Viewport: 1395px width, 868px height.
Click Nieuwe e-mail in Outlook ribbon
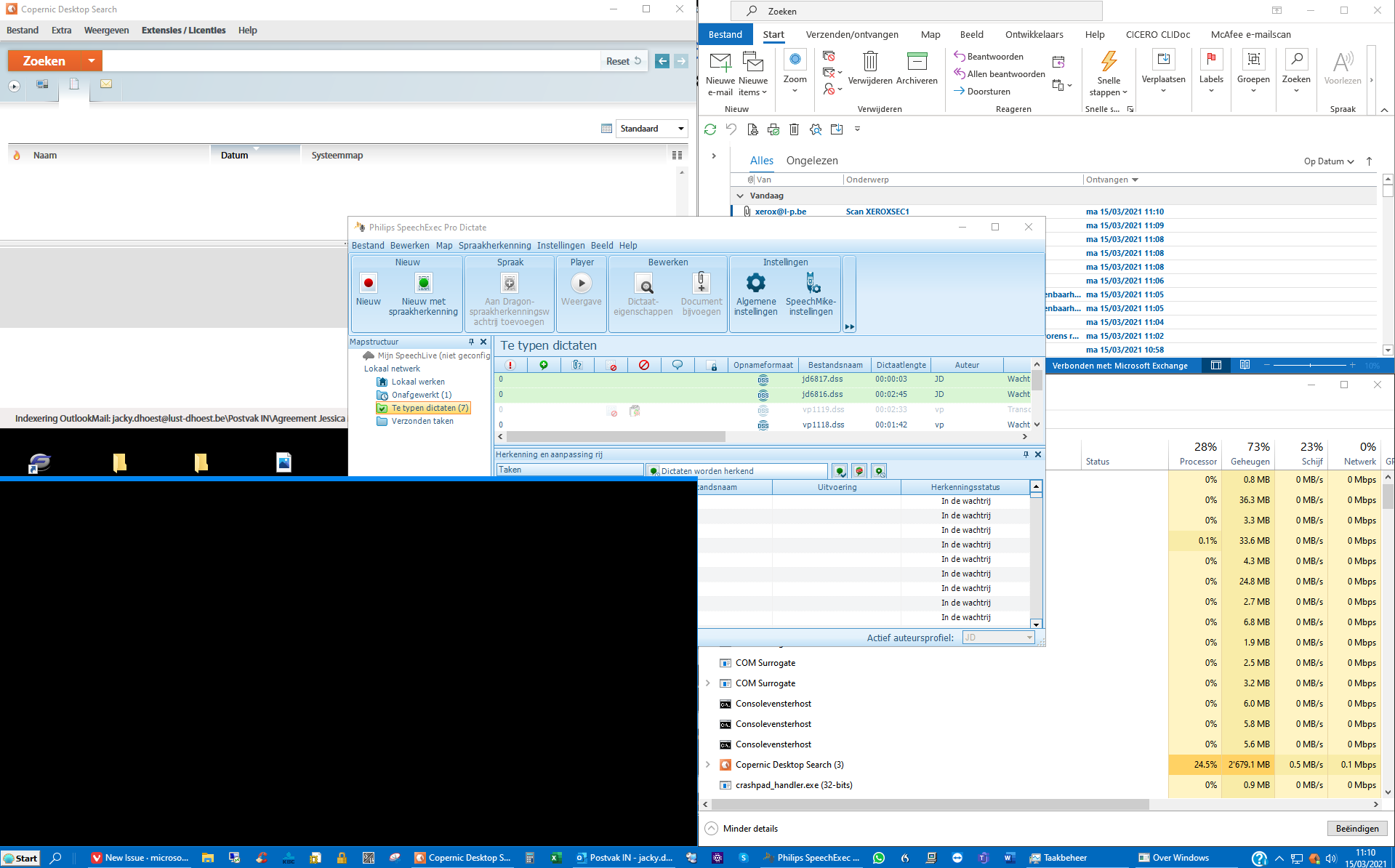[x=720, y=74]
